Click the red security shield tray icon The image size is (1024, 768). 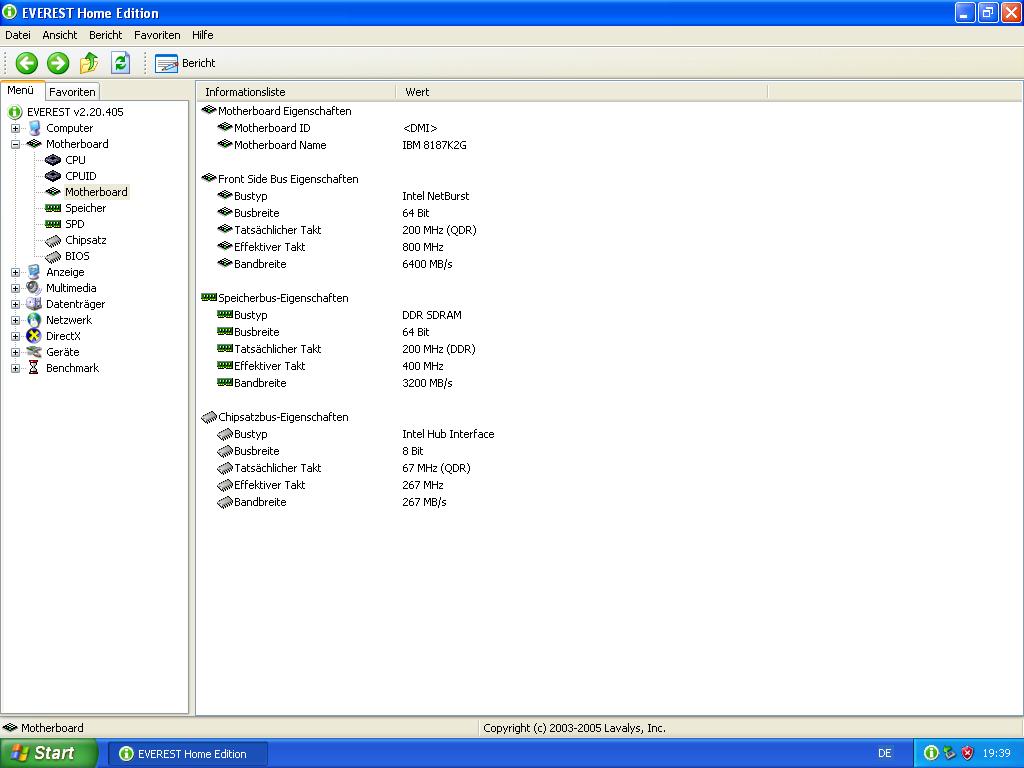(967, 754)
